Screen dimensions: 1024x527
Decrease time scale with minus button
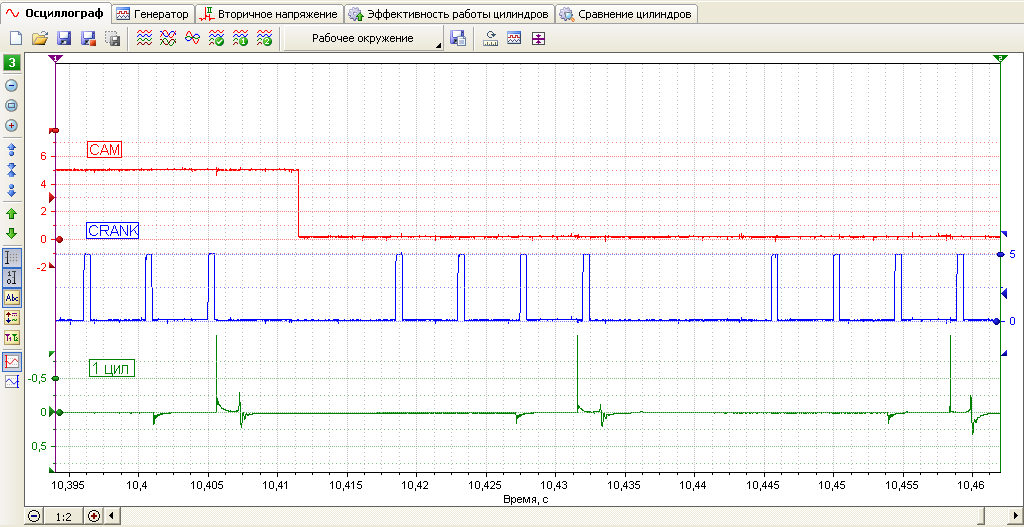[34, 517]
